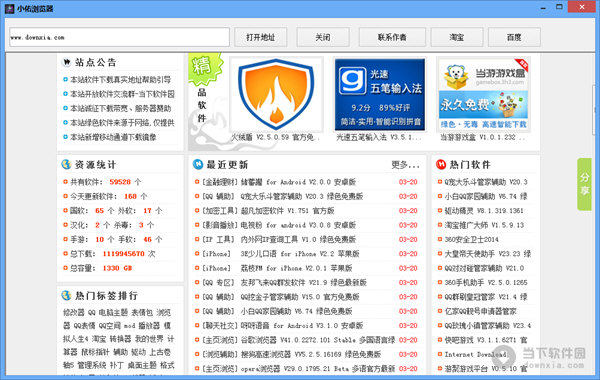Click the 热门标签排行 globe icon
Image resolution: width=600 pixels, height=380 pixels.
point(67,295)
